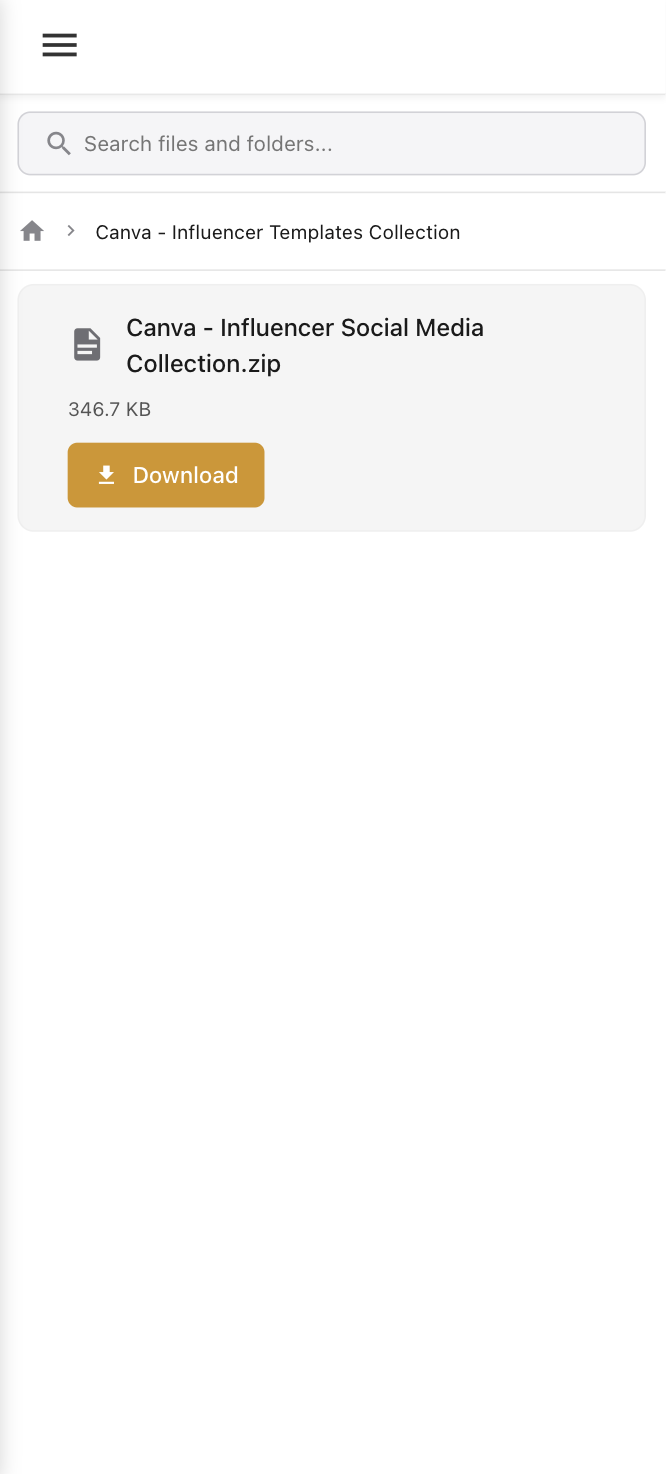Click the blank area below the file card
Image resolution: width=666 pixels, height=1474 pixels.
pos(333,1000)
